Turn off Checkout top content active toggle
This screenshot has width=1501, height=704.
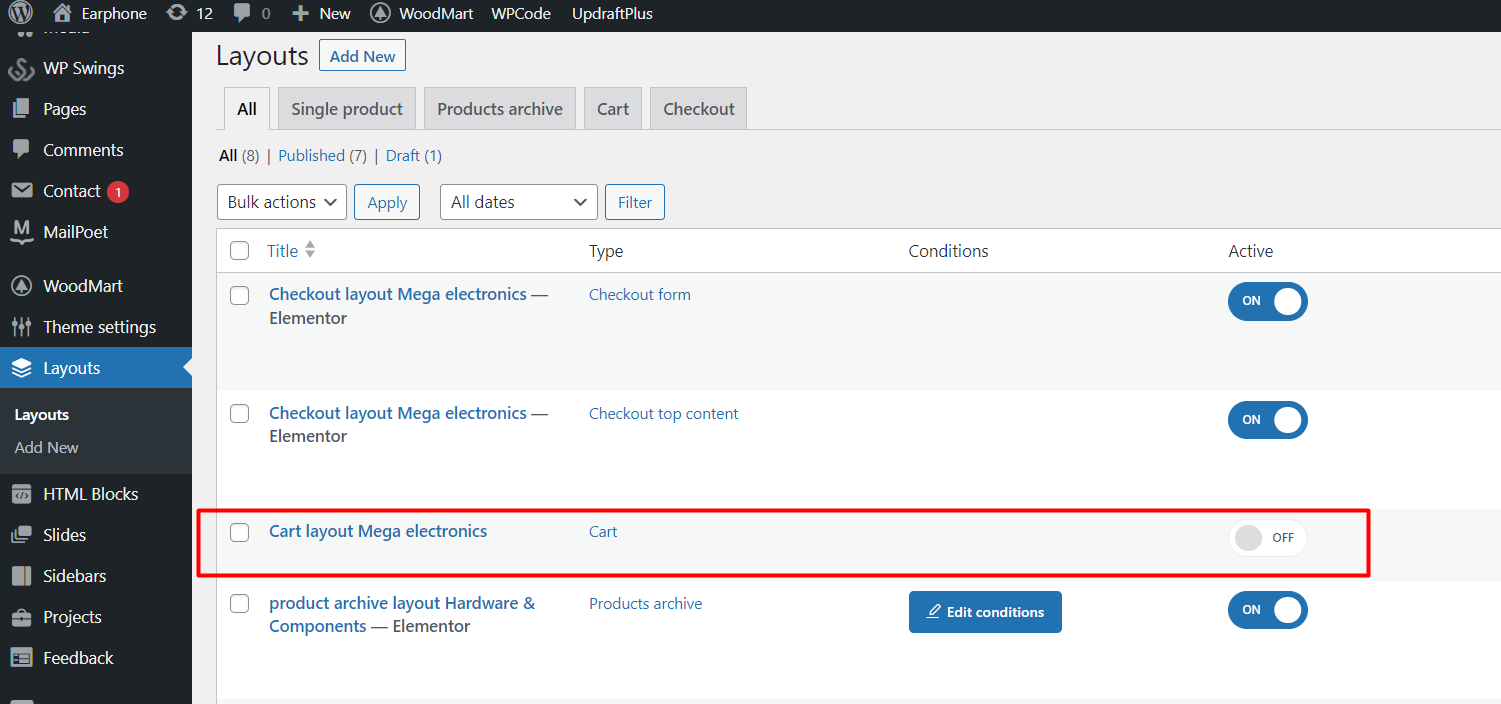1268,420
